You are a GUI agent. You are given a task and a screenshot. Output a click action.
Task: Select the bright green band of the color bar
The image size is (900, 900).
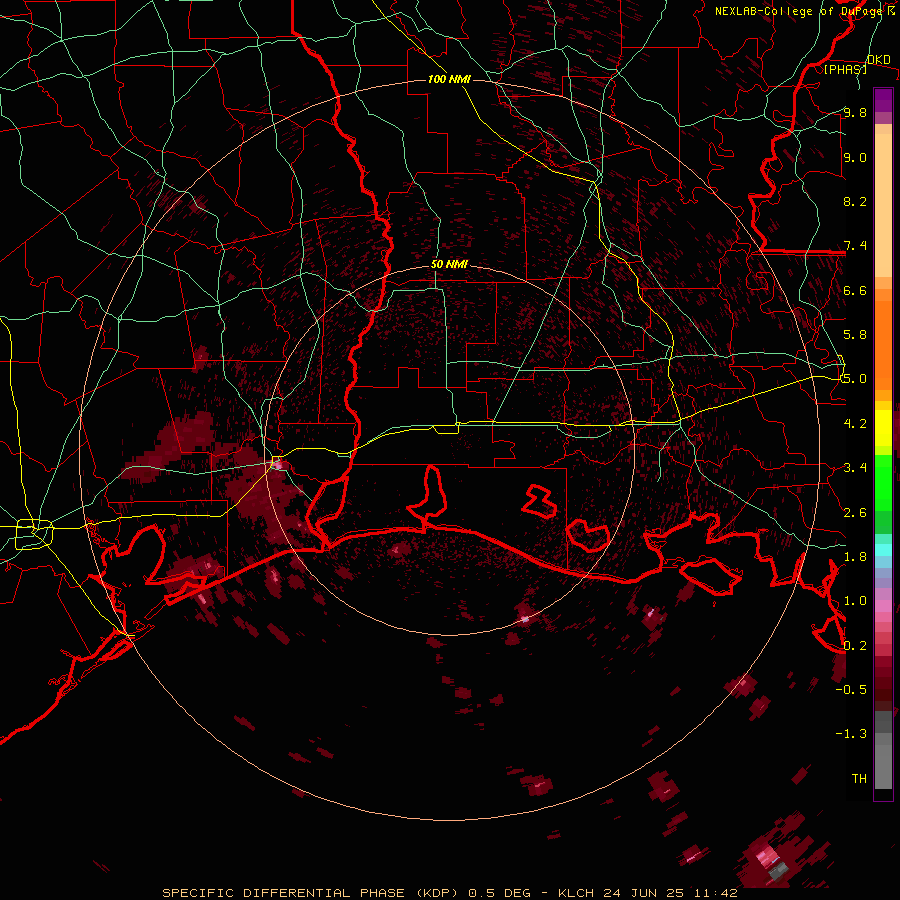(x=883, y=482)
